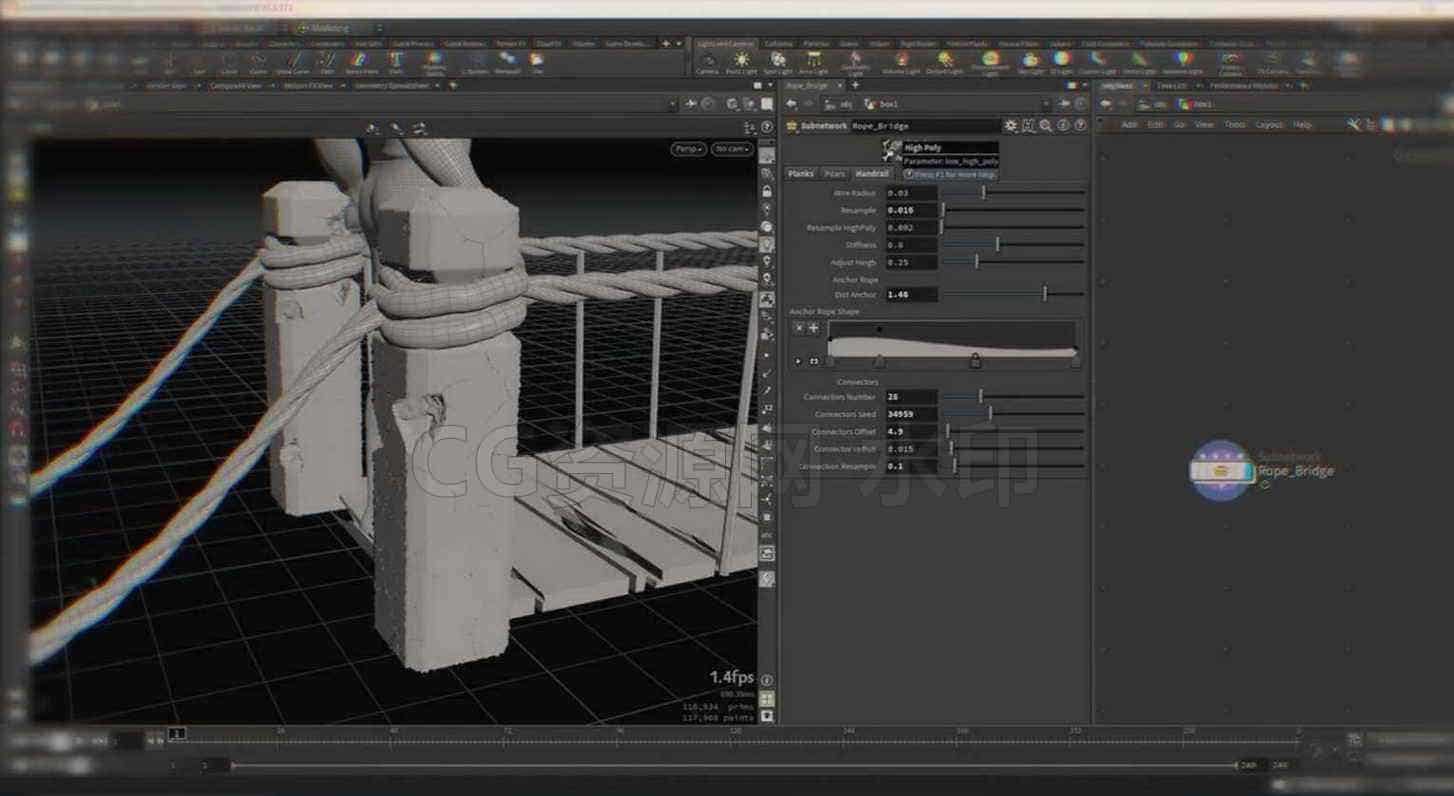Open the No cam viewport dropdown
The width and height of the screenshot is (1454, 796).
[x=732, y=149]
